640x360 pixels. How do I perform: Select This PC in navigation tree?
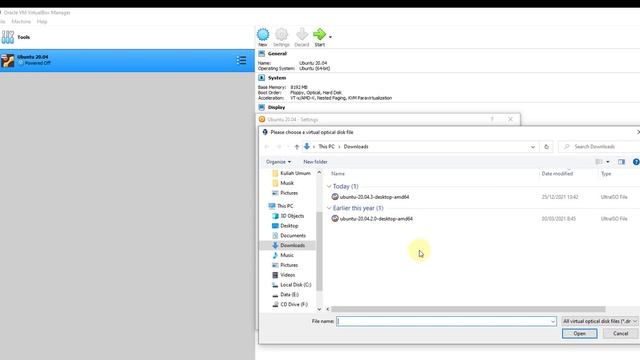pos(281,206)
